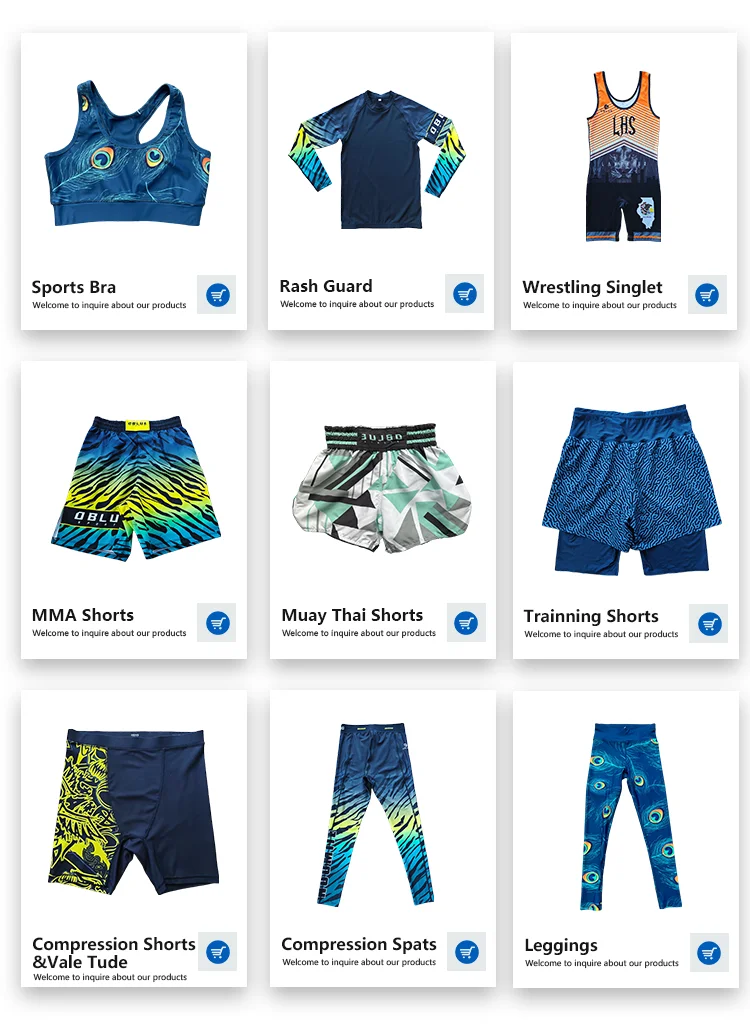Open the Sports Bra product title

[74, 287]
